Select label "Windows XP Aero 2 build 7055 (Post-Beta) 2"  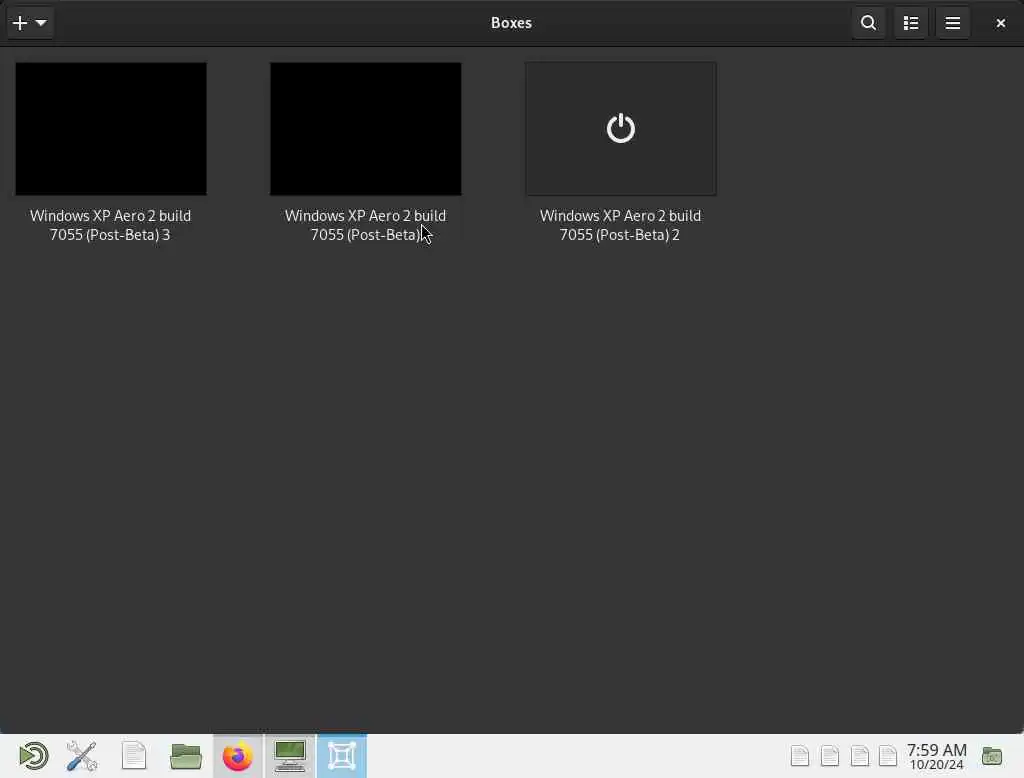(620, 225)
